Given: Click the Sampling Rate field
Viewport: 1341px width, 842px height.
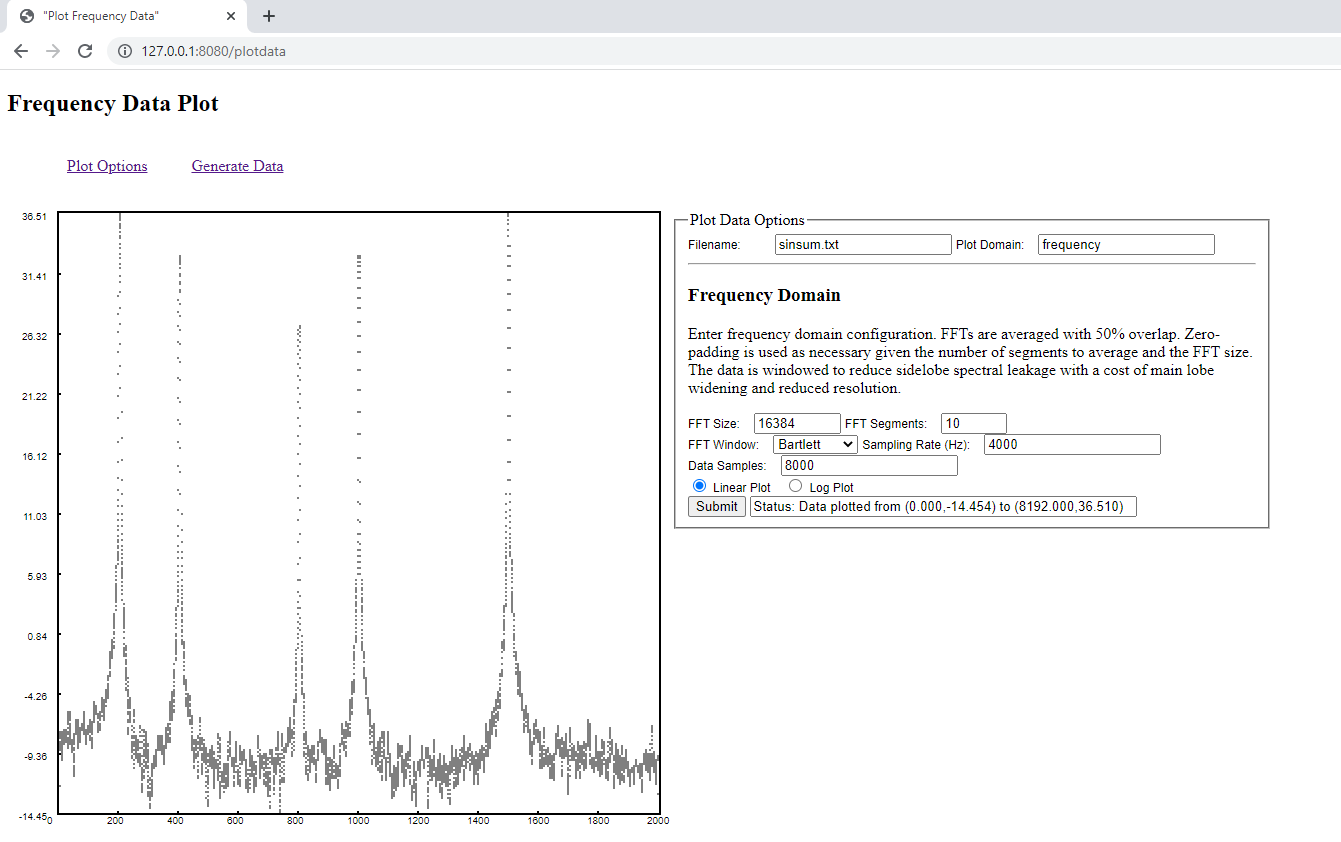Looking at the screenshot, I should point(1072,444).
